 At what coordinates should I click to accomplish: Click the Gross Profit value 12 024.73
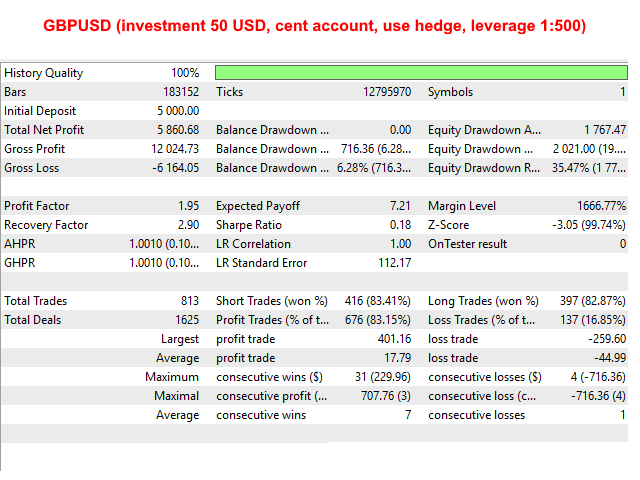[x=175, y=149]
